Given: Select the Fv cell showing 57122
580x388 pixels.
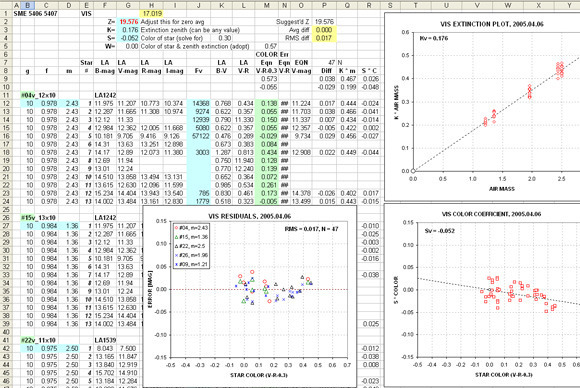Looking at the screenshot, I should (199, 136).
